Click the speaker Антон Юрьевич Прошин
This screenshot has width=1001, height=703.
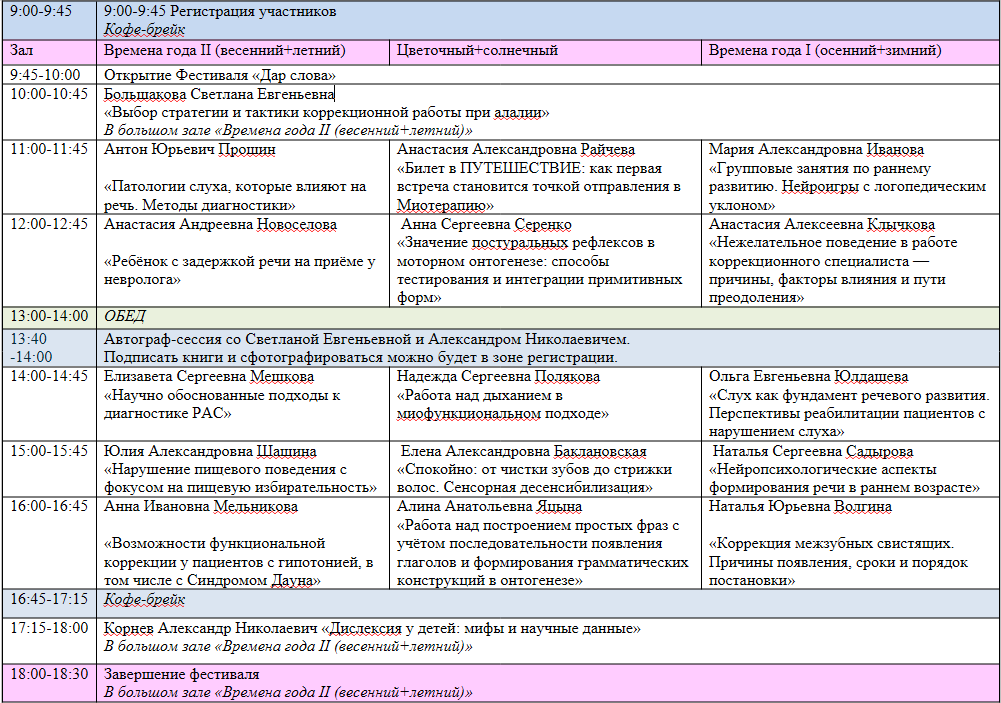tap(190, 150)
